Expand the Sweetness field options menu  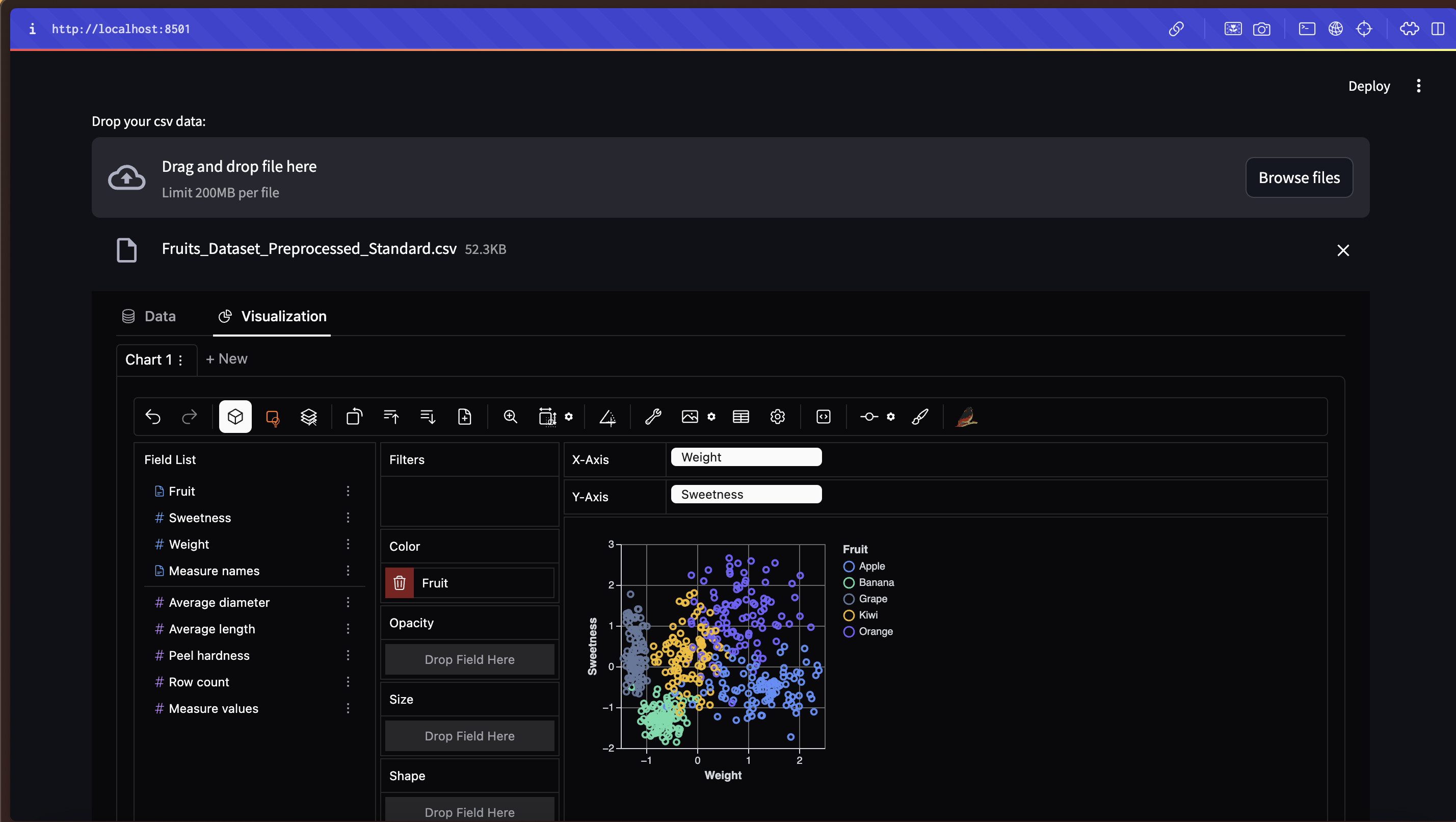pos(348,517)
